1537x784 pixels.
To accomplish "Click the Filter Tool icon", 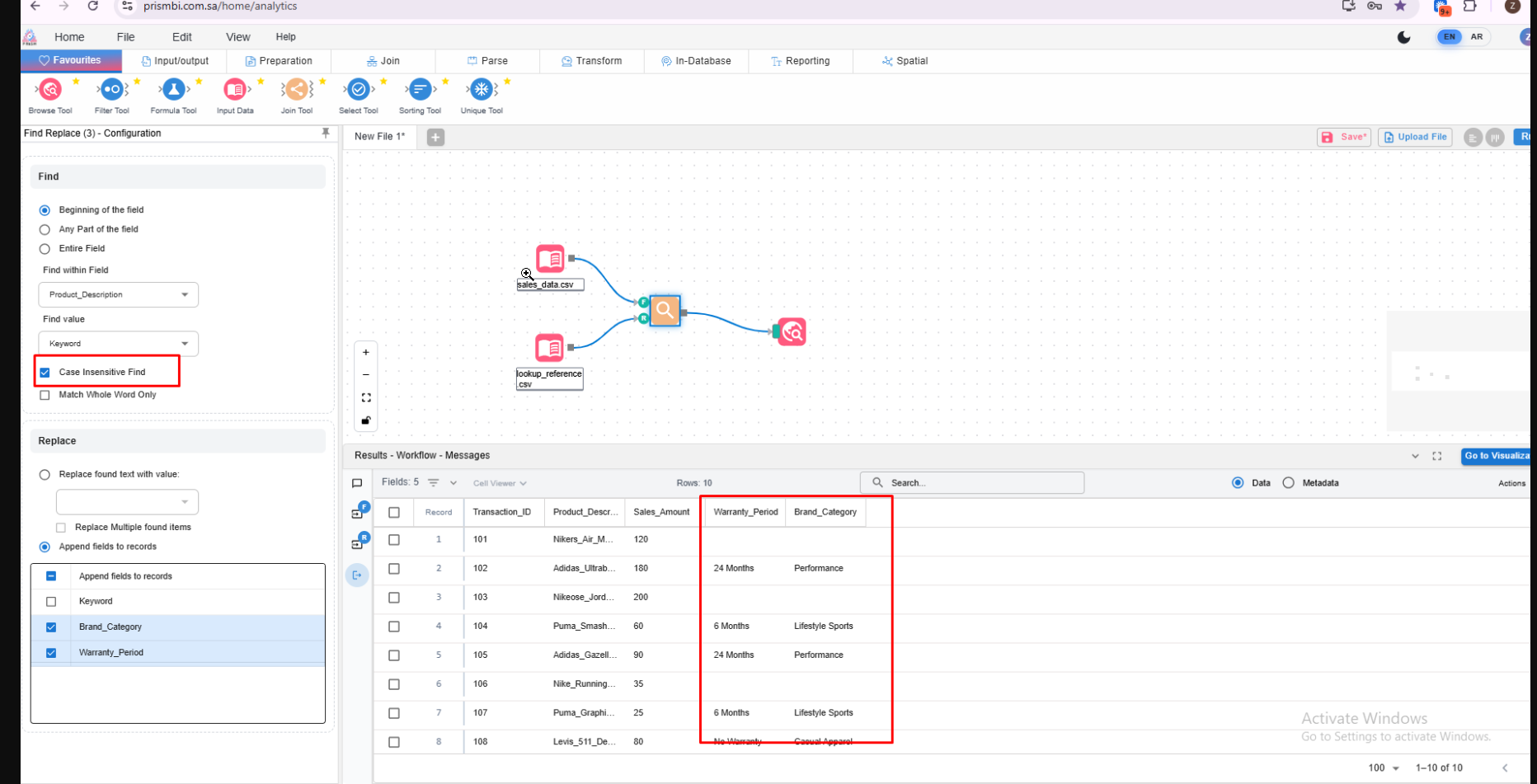I will [x=112, y=90].
